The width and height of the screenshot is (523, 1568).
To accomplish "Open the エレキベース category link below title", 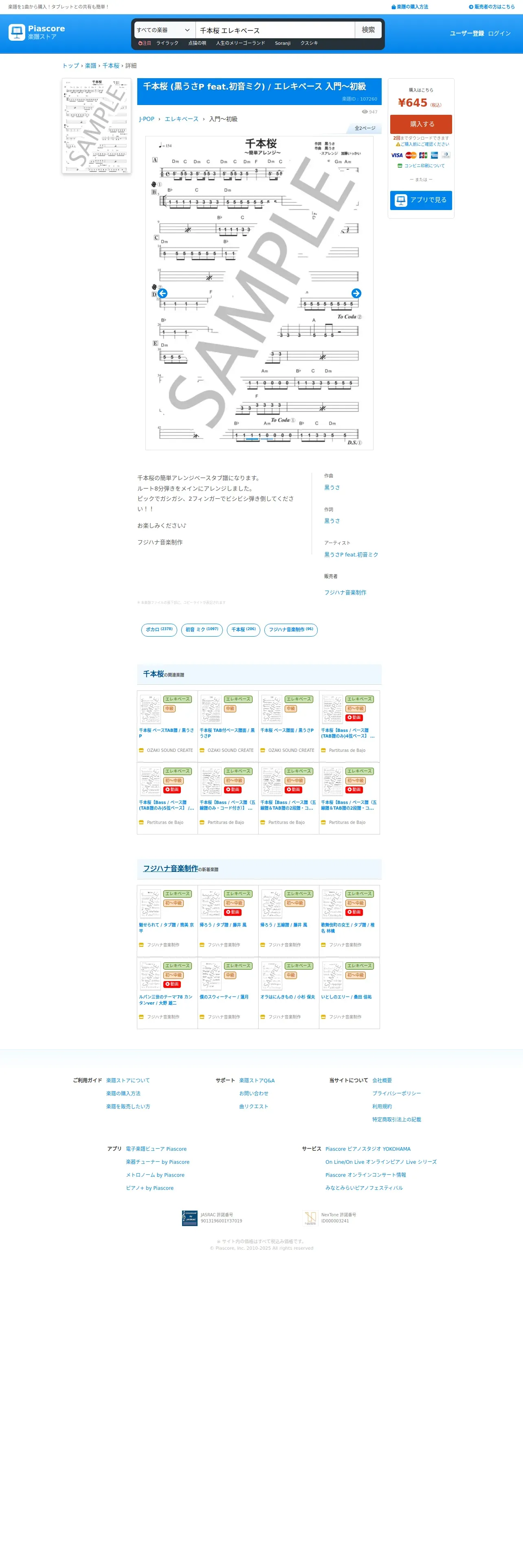I will pyautogui.click(x=181, y=119).
